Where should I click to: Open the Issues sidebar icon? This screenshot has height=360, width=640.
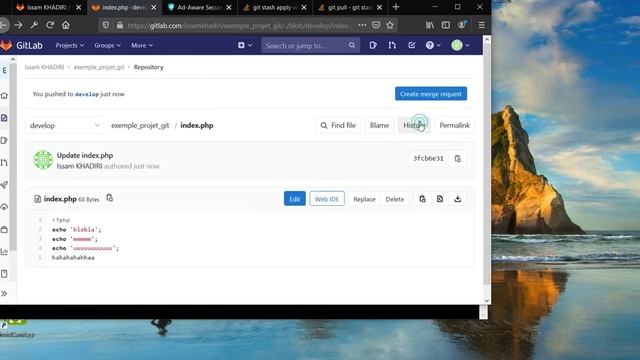[x=4, y=140]
